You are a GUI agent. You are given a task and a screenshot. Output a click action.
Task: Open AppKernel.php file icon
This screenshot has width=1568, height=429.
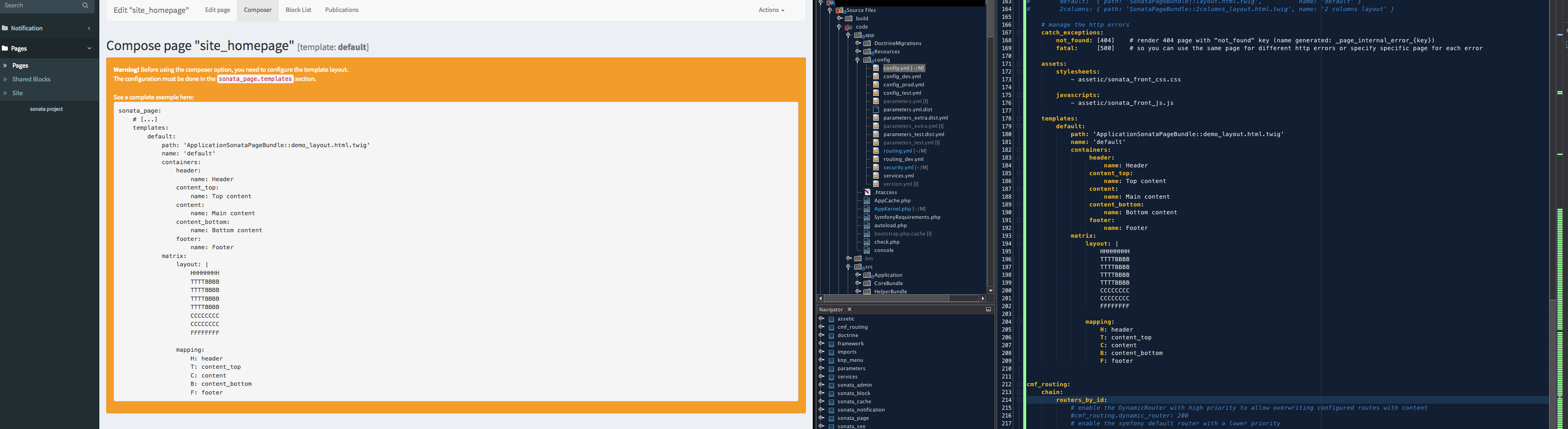coord(867,209)
